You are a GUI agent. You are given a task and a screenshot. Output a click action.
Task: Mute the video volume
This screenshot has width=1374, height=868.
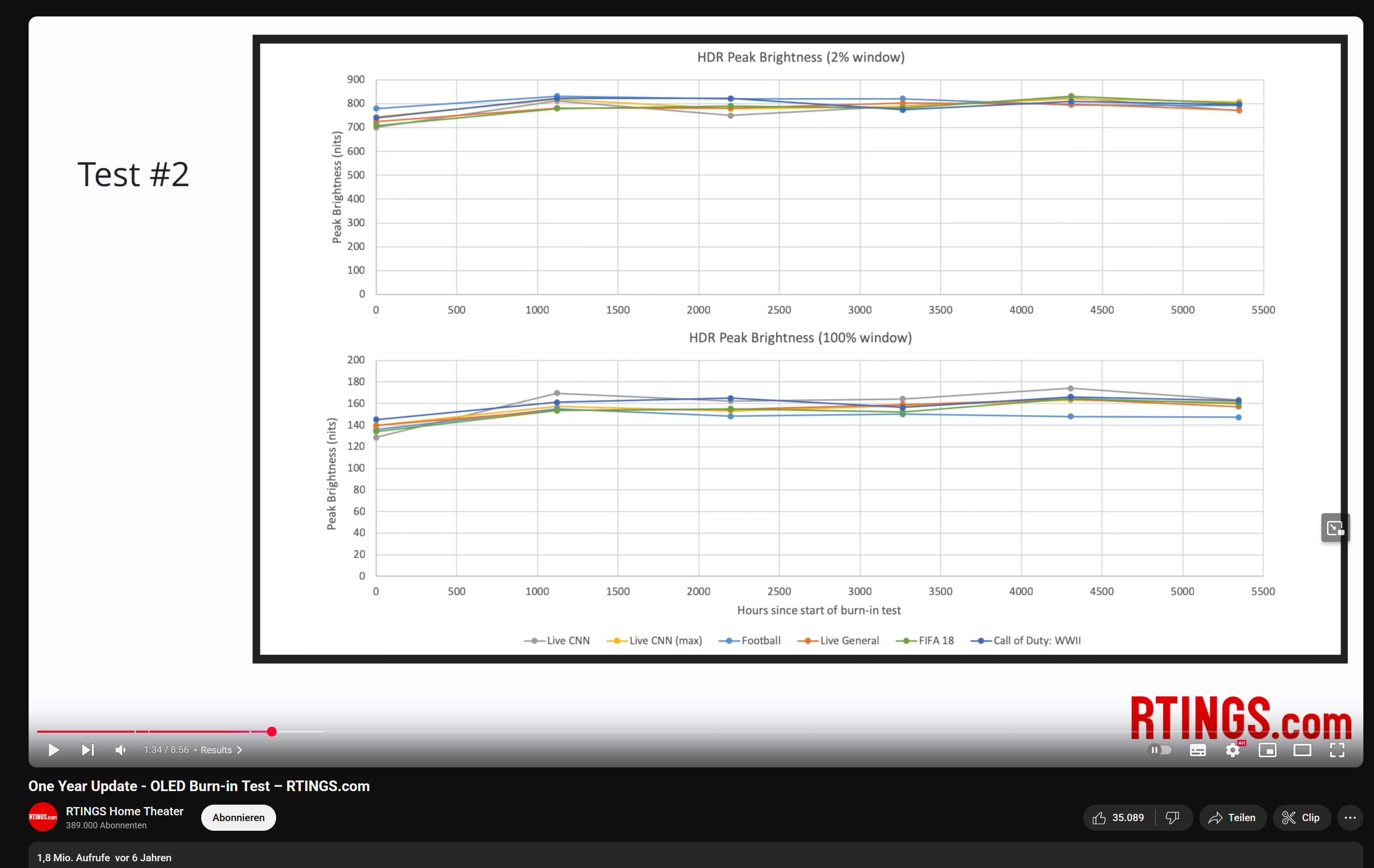pyautogui.click(x=120, y=750)
